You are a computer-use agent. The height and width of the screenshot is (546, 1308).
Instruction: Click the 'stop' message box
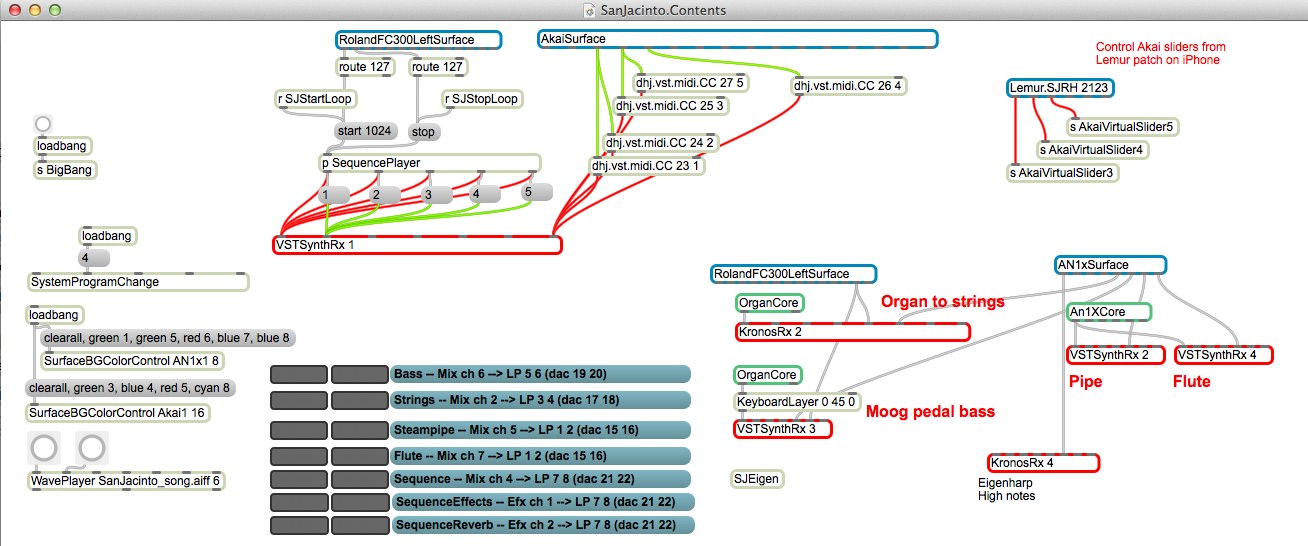(x=424, y=131)
